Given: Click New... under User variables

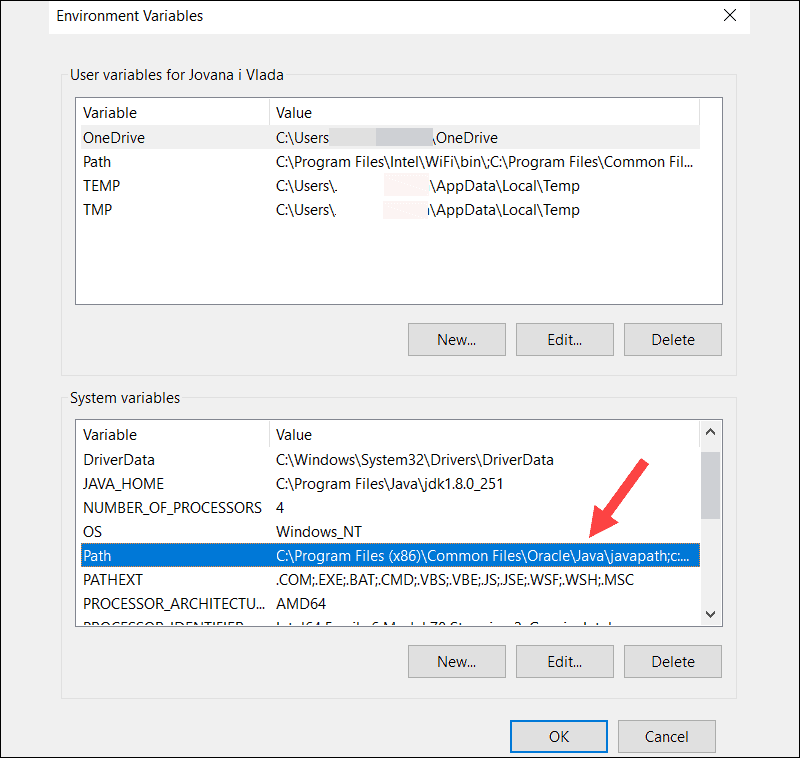Looking at the screenshot, I should (457, 339).
